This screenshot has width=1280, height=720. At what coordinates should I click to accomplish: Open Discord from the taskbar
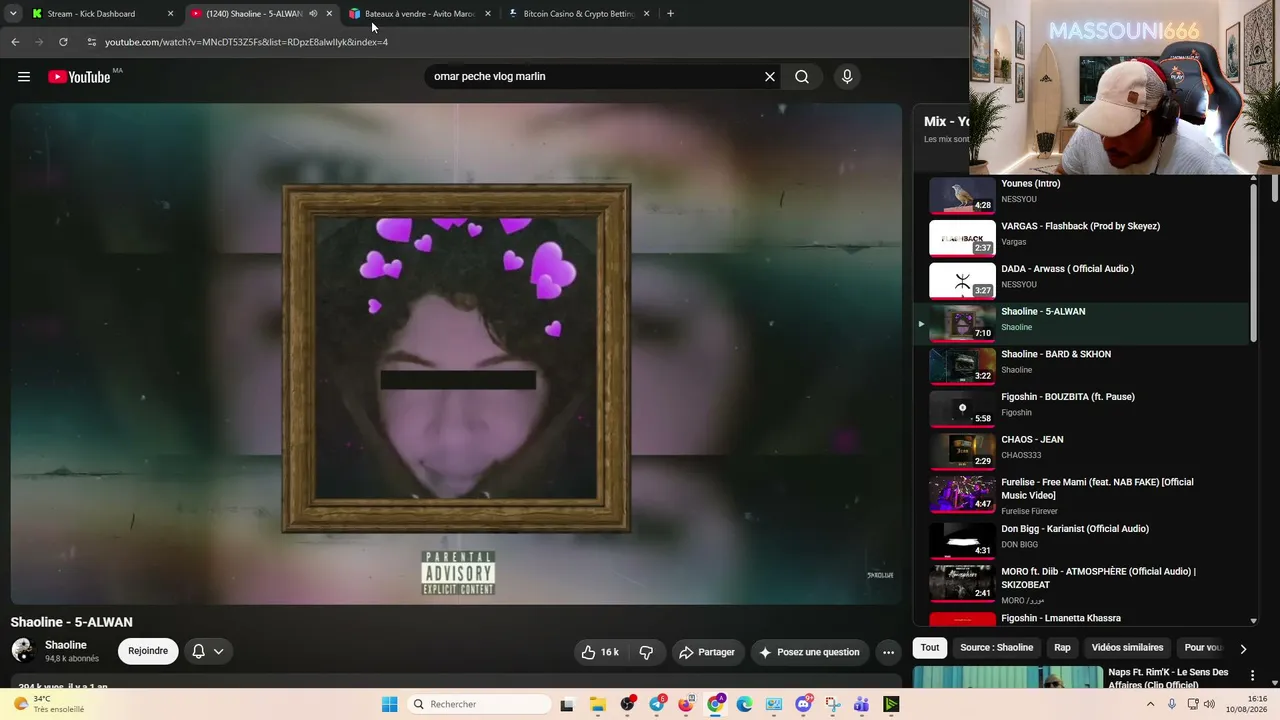pos(803,704)
